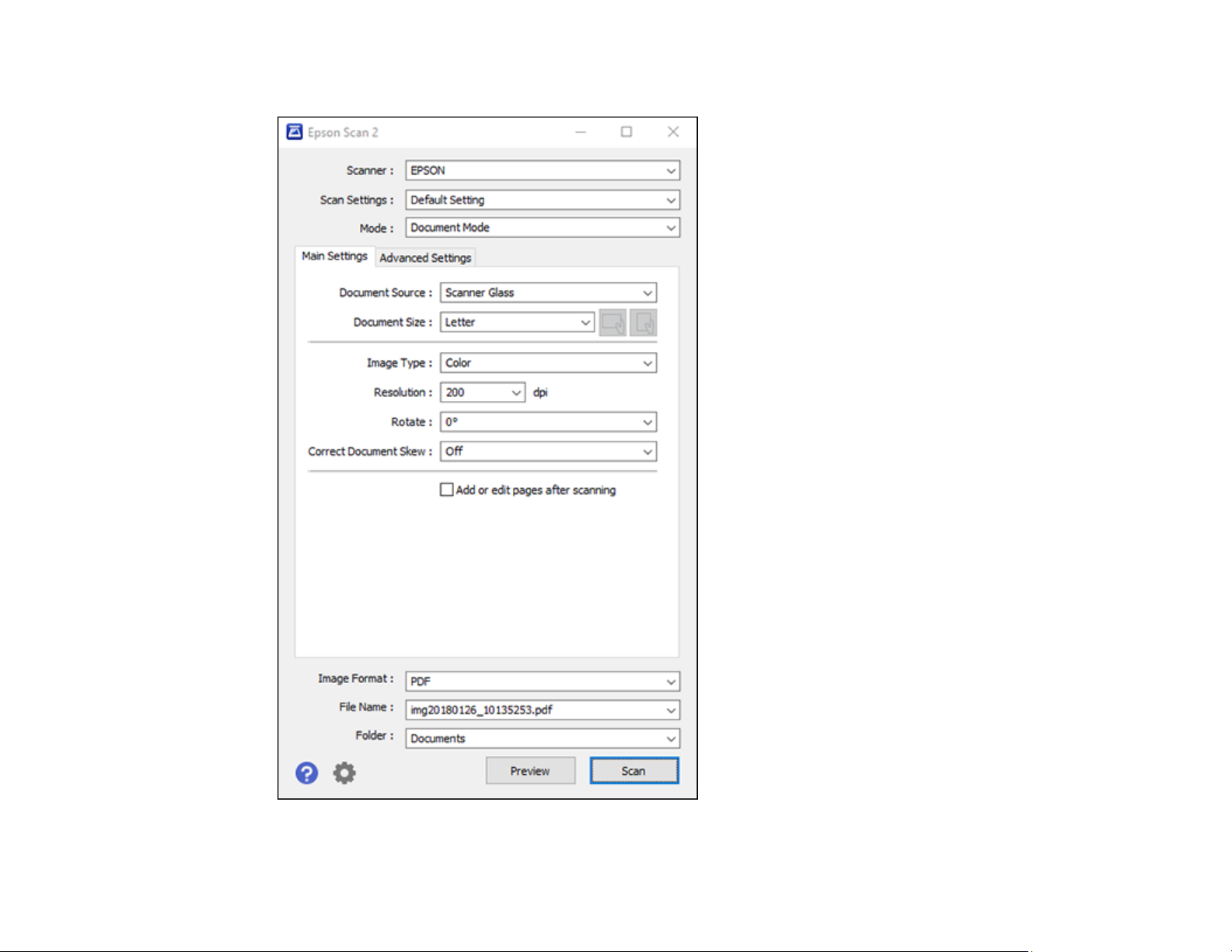This screenshot has width=1232, height=952.
Task: Click the 'Image Format :' label
Action: point(356,678)
